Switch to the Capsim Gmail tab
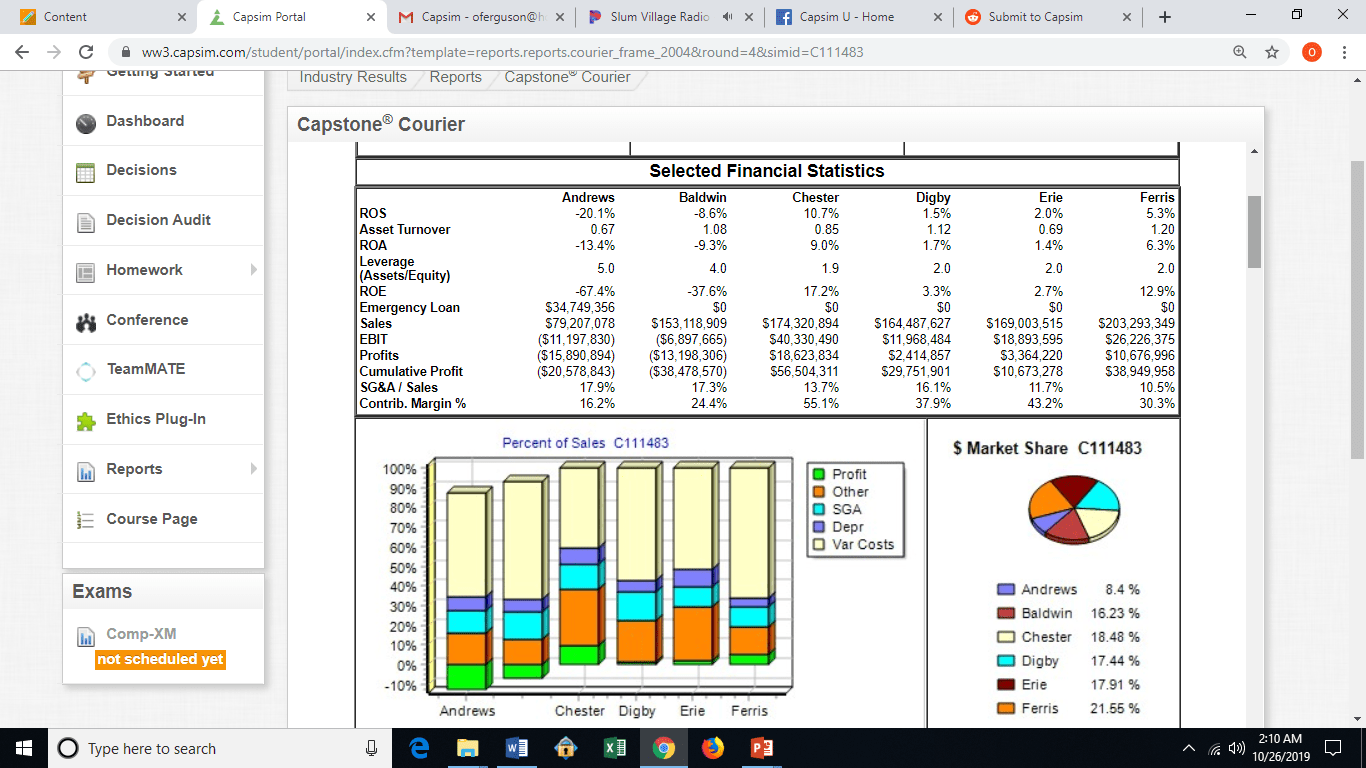1366x768 pixels. point(482,17)
